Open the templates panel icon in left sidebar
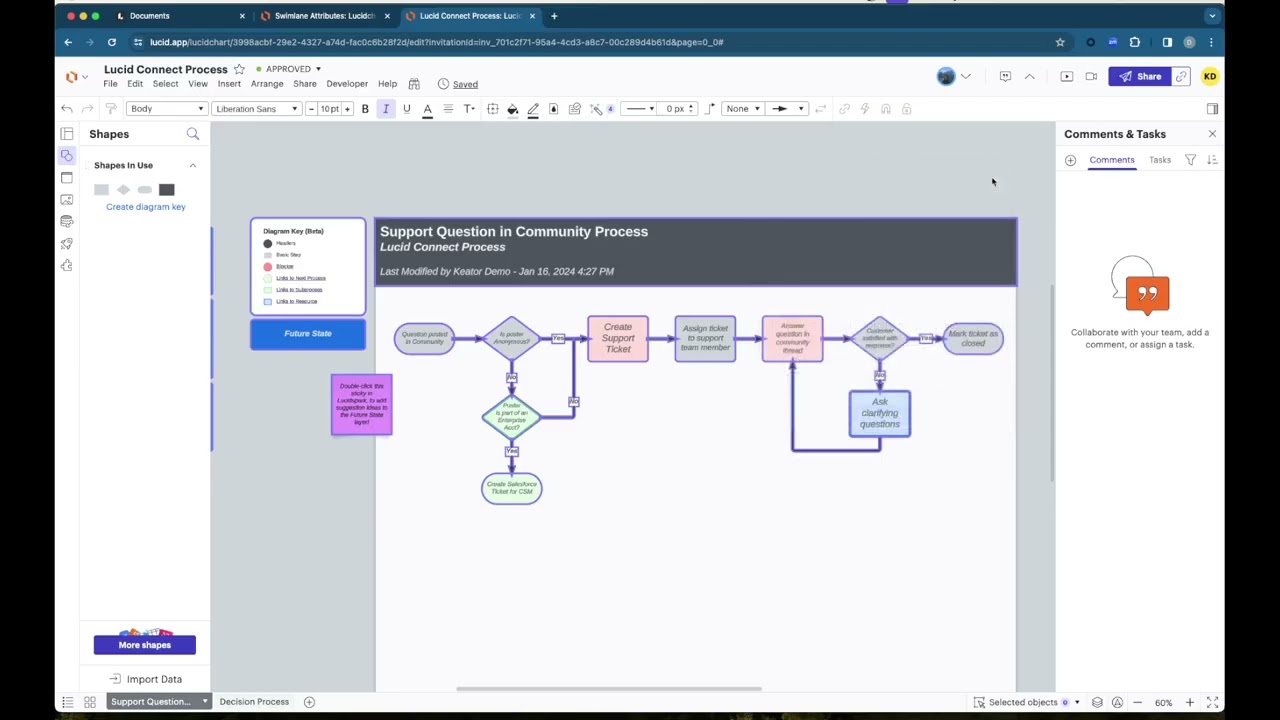The width and height of the screenshot is (1280, 720). (x=67, y=134)
